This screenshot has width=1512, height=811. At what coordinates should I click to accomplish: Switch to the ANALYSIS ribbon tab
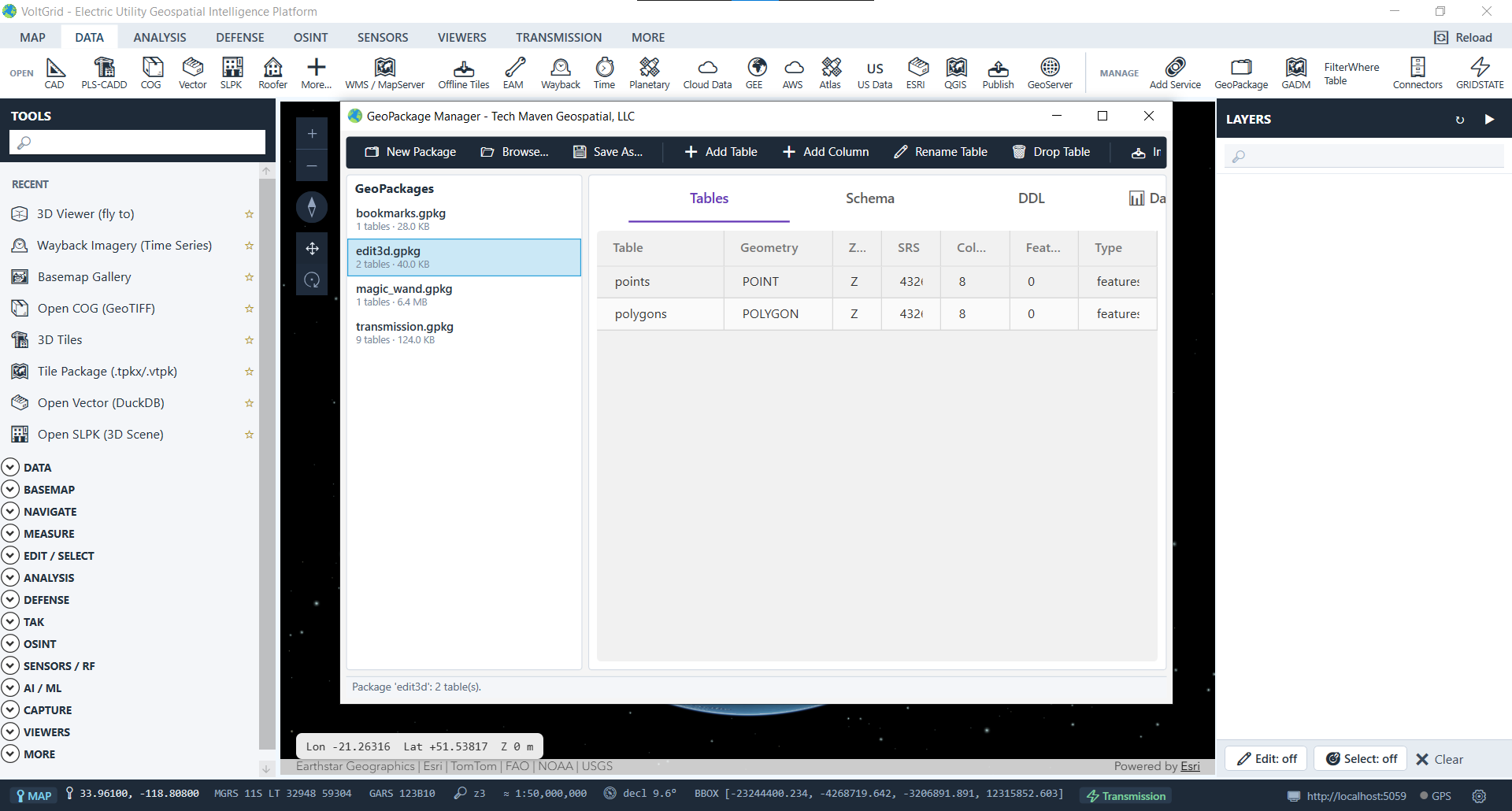tap(160, 37)
